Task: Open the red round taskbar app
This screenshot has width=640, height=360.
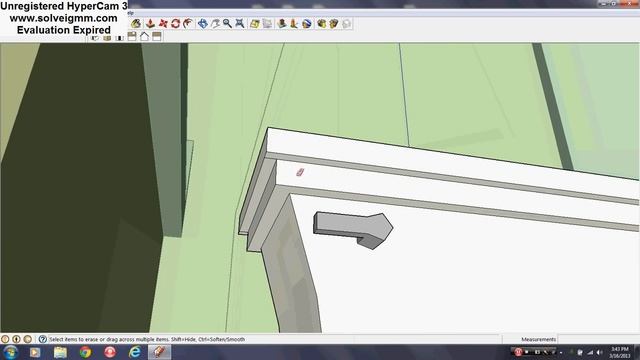Action: [110, 352]
